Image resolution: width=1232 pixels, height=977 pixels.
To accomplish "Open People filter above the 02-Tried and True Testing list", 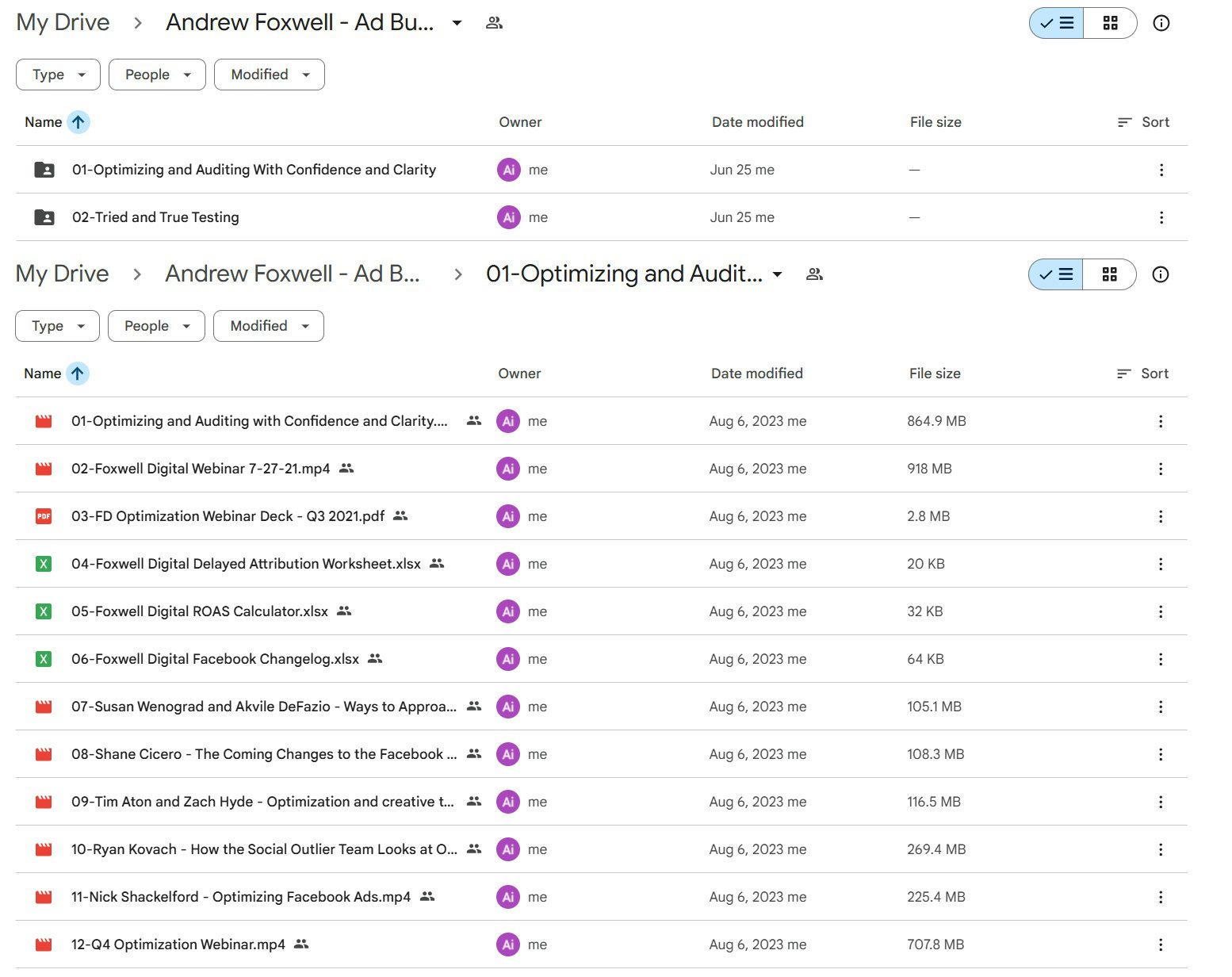I will click(157, 75).
